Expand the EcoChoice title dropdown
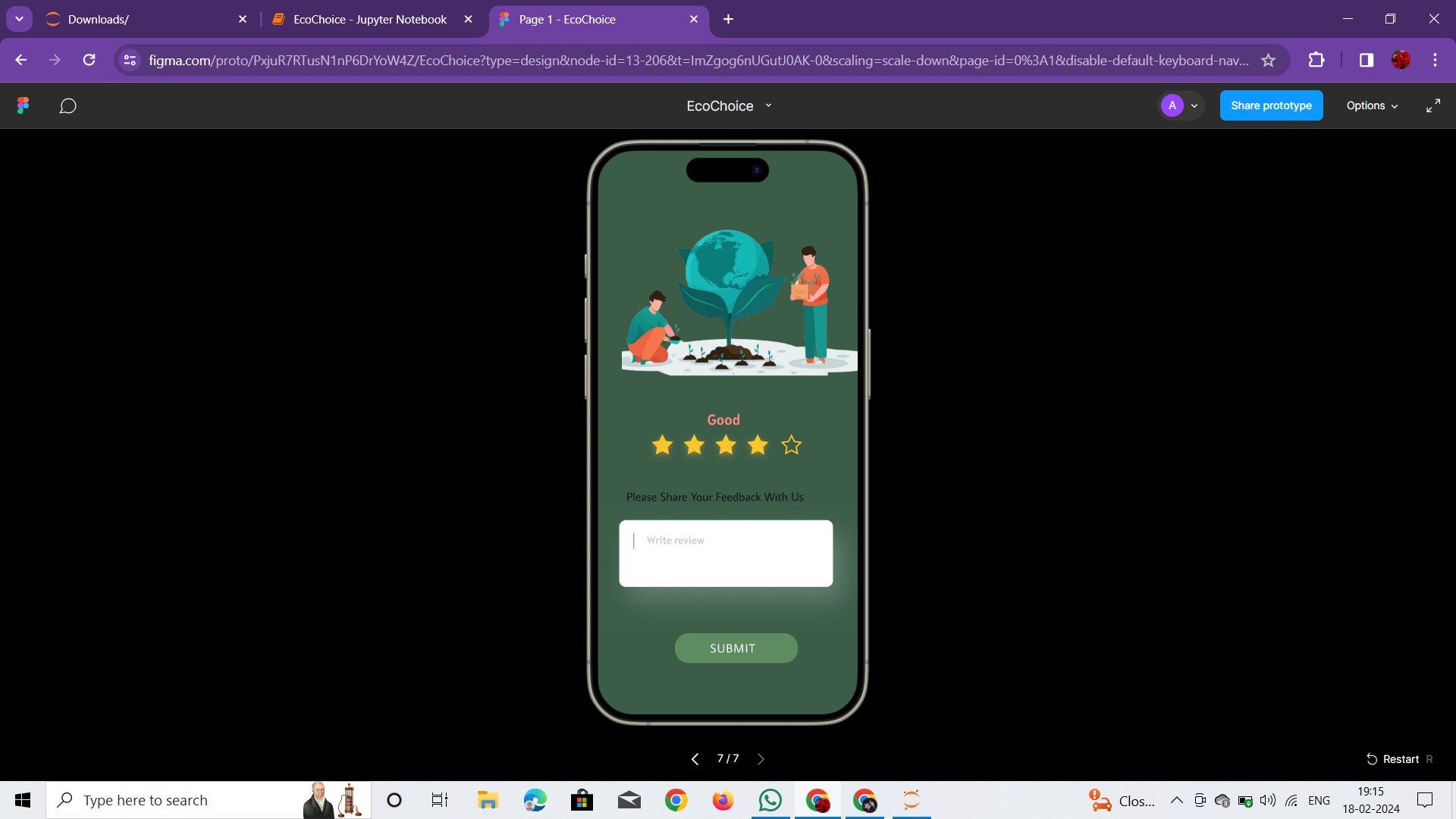The height and width of the screenshot is (819, 1456). tap(768, 105)
